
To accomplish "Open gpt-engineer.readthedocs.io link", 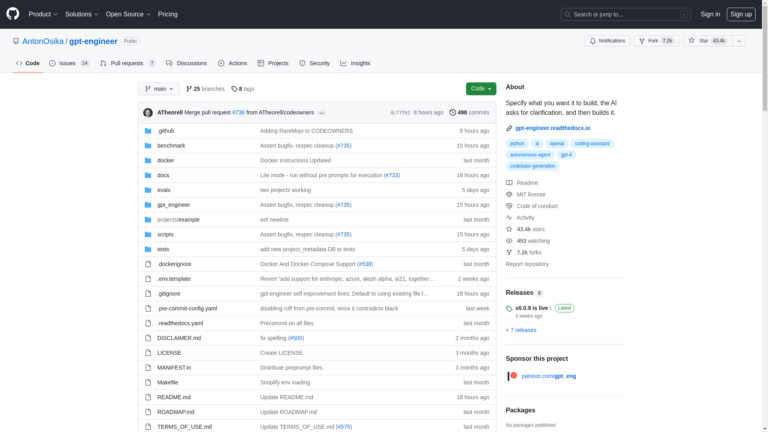I will coord(552,128).
